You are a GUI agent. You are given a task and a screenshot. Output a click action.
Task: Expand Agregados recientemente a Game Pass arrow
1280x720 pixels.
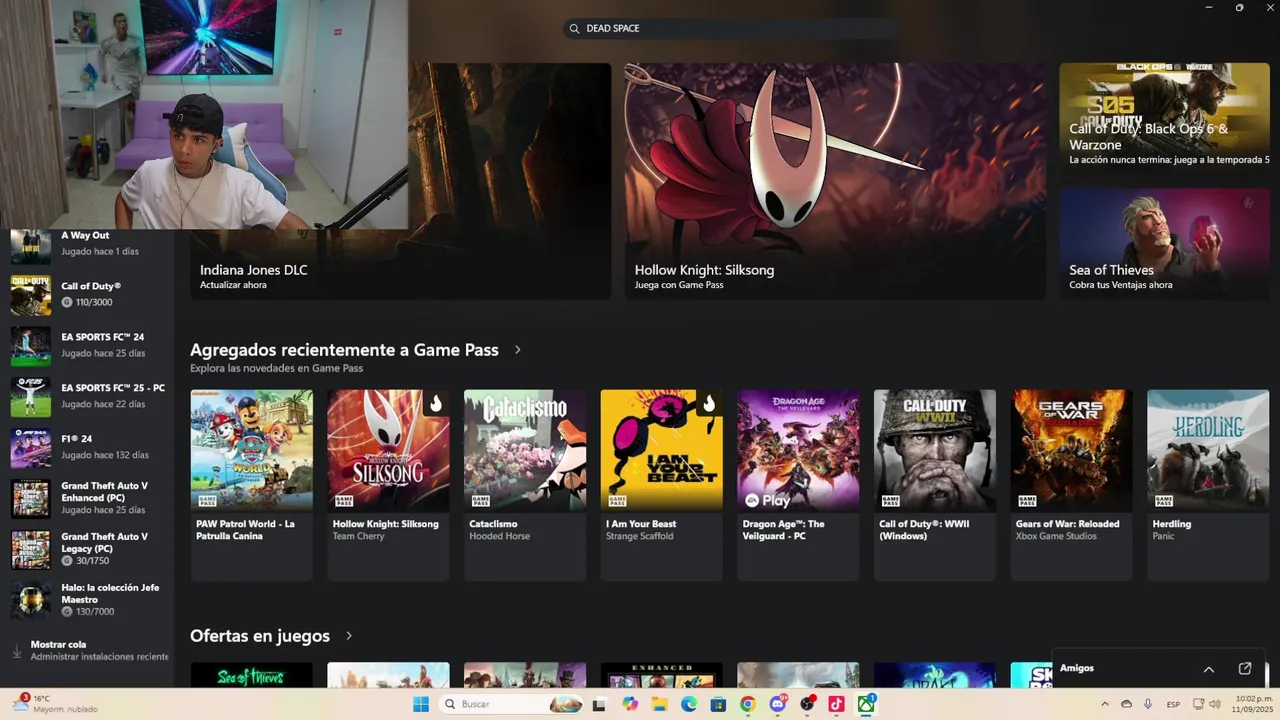coord(517,350)
